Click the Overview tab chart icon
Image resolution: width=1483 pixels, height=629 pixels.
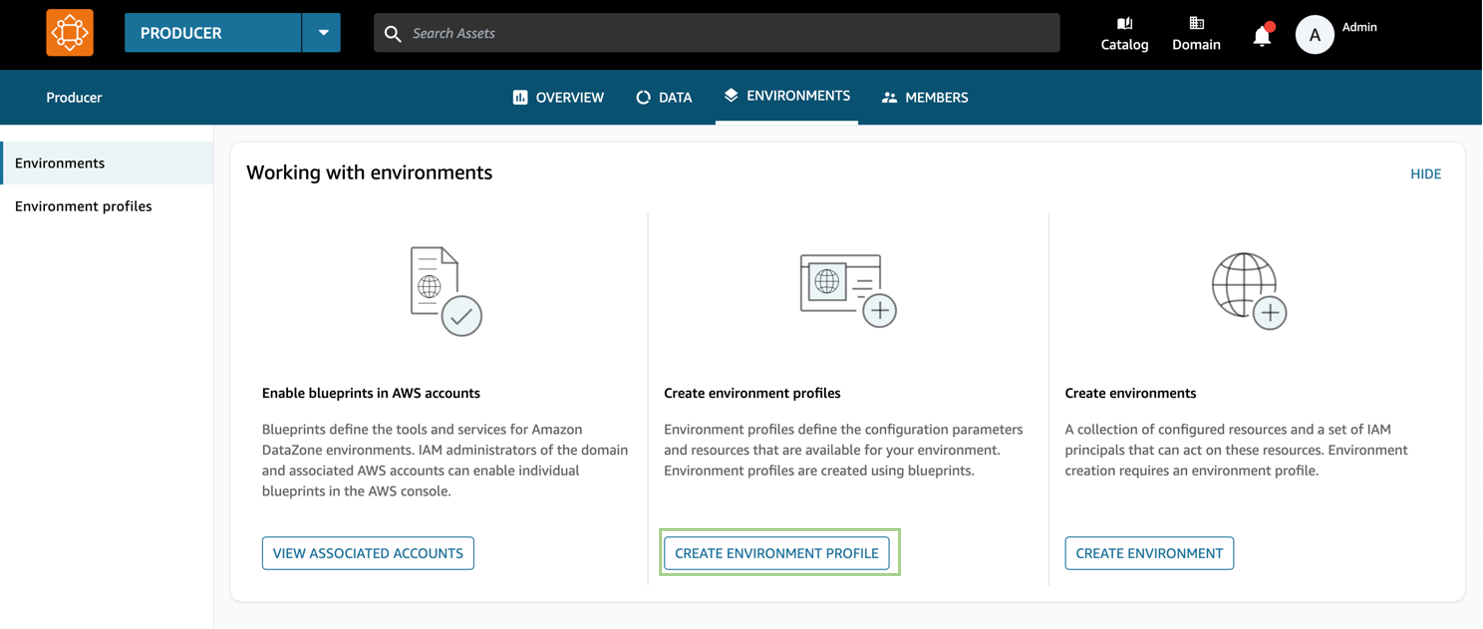[520, 97]
